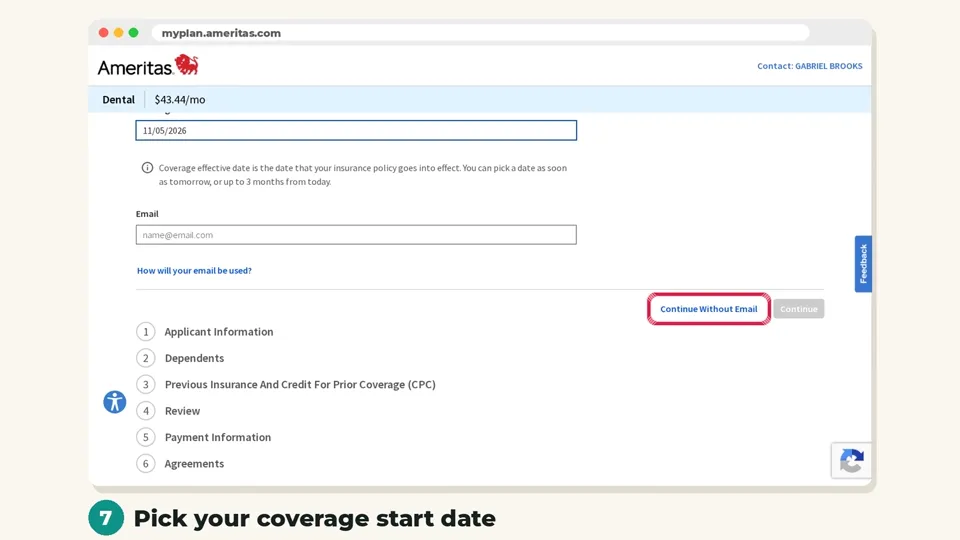Click the myplan.ameritas.com address bar
Screen dimensions: 960x540
click(x=481, y=33)
